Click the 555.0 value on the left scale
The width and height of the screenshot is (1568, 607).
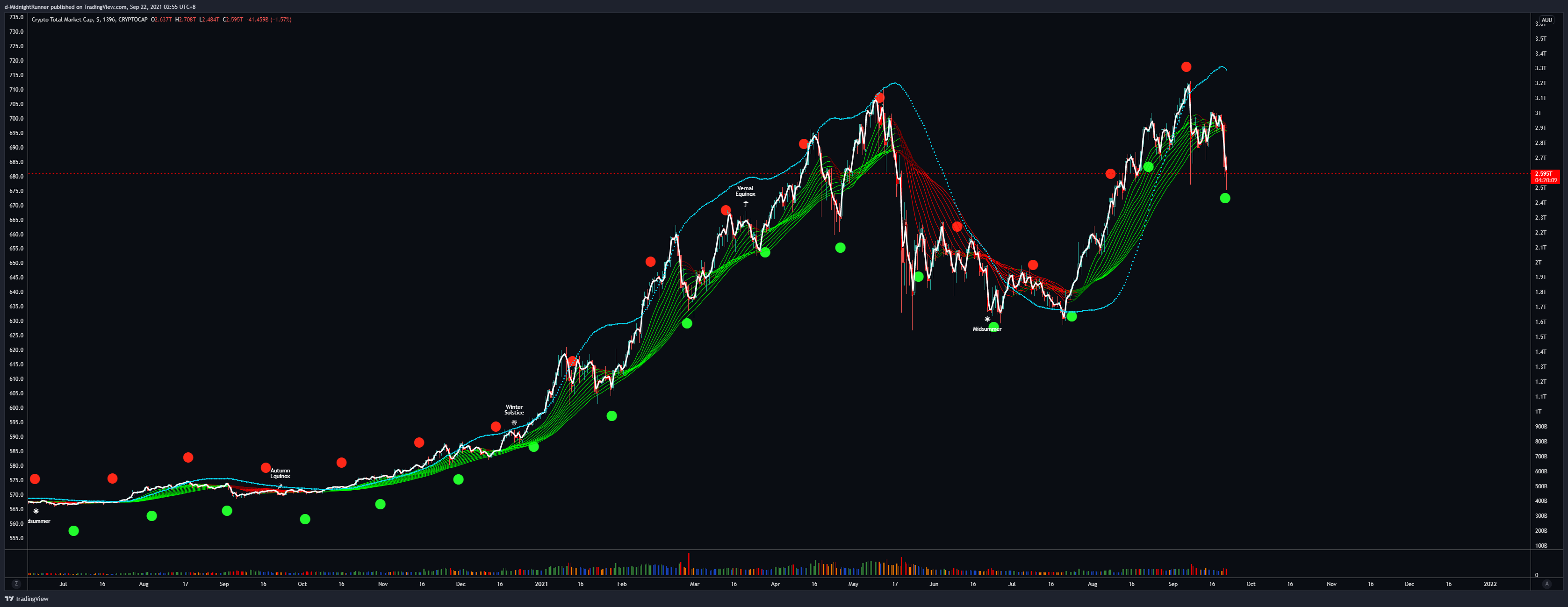(16, 538)
